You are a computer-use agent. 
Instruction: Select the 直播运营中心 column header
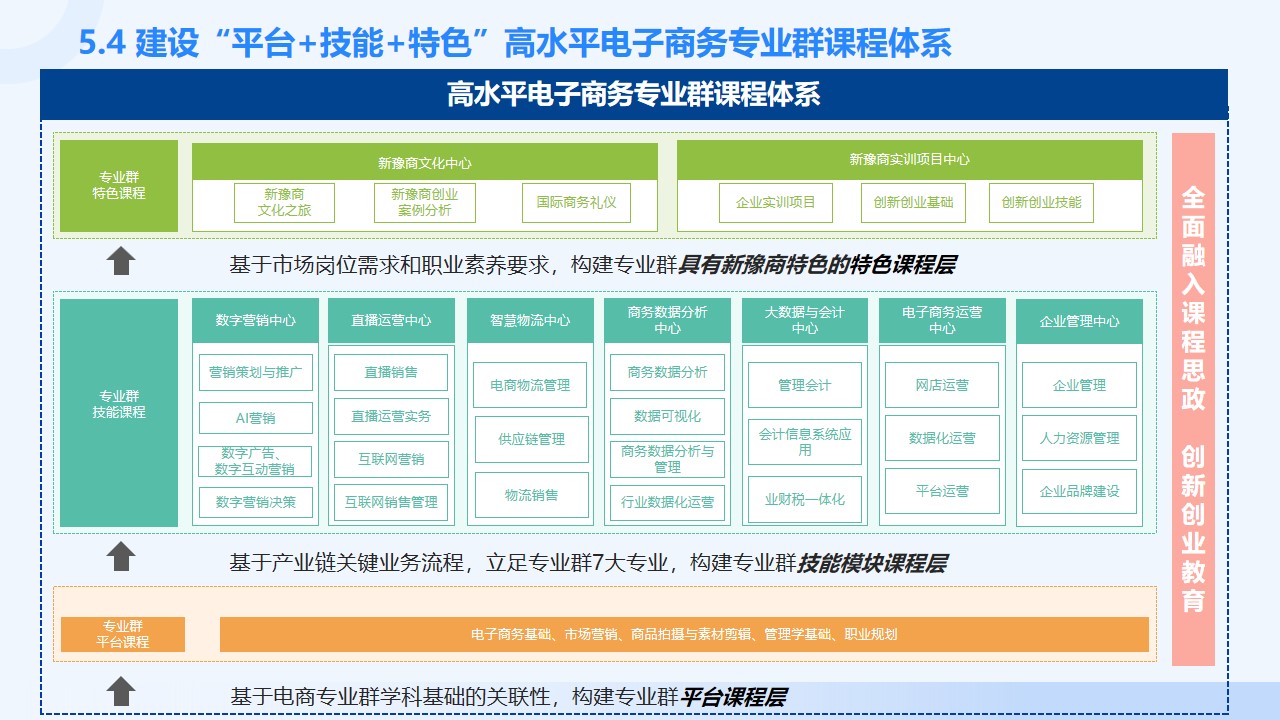coord(391,321)
